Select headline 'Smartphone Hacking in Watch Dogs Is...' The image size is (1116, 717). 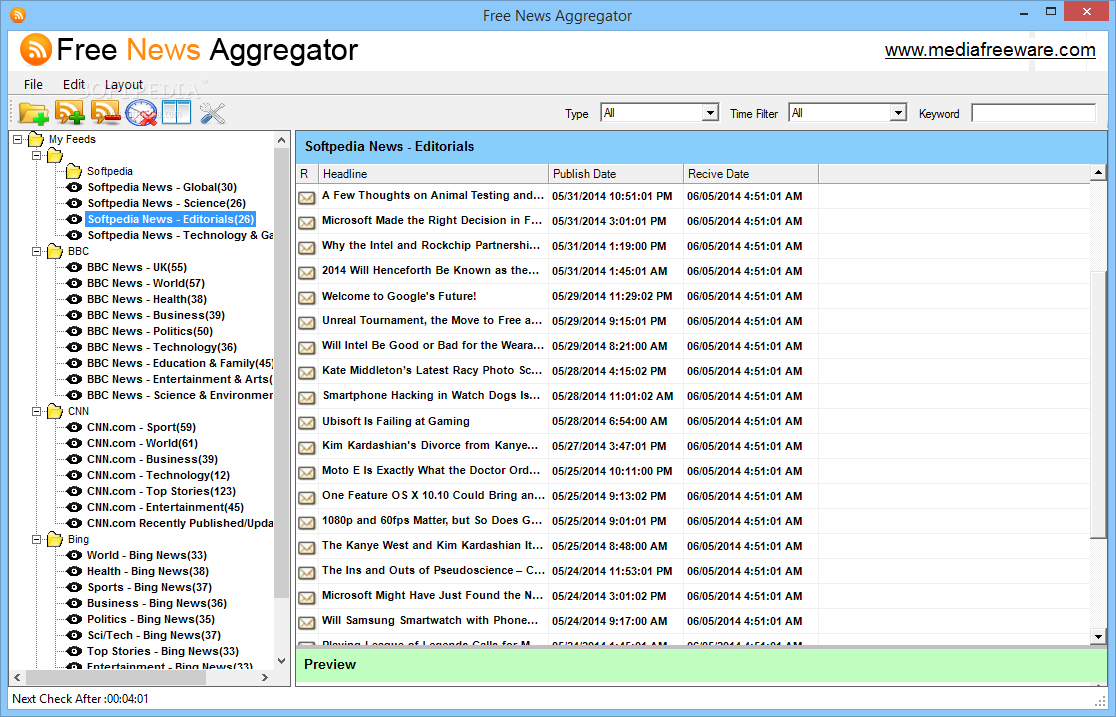[x=431, y=396]
